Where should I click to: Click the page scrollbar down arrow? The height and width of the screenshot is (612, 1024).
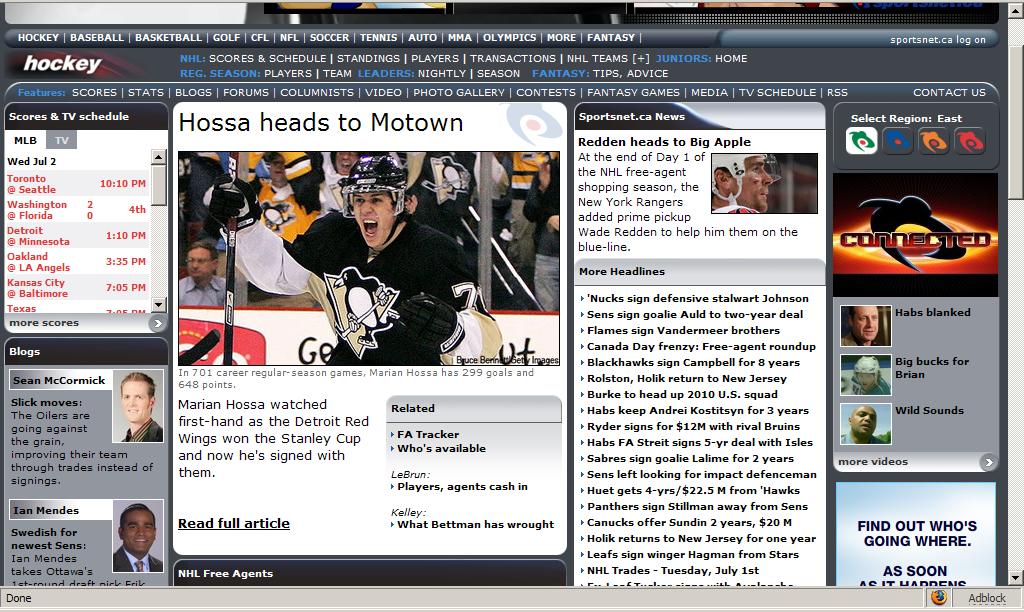pos(1016,578)
